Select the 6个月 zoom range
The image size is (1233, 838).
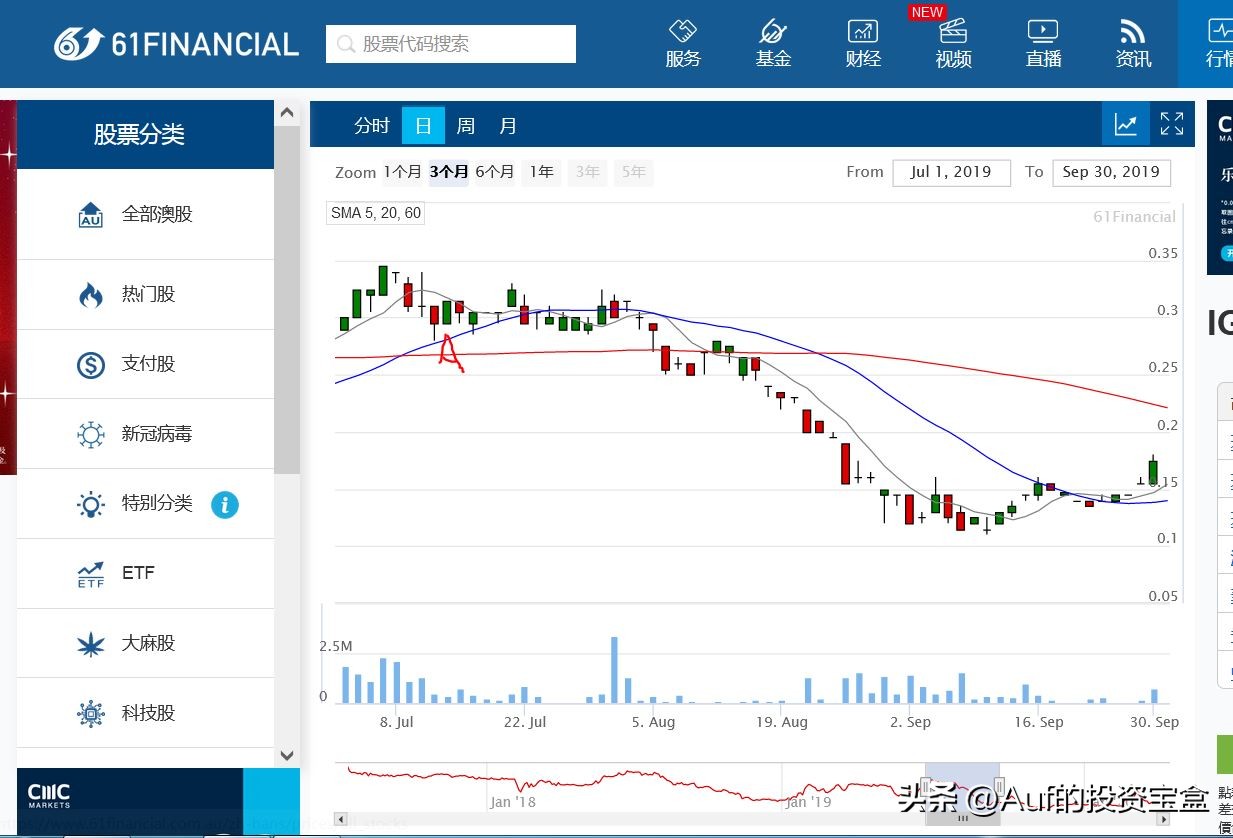pyautogui.click(x=494, y=172)
